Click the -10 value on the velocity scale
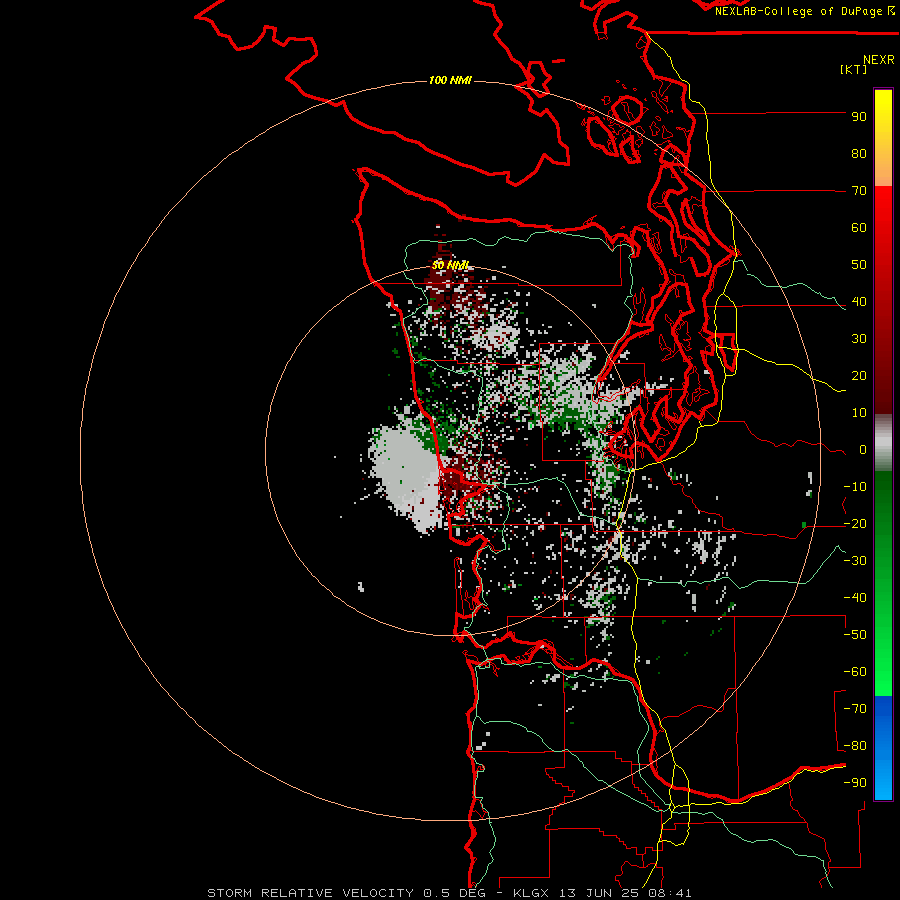 tap(855, 487)
